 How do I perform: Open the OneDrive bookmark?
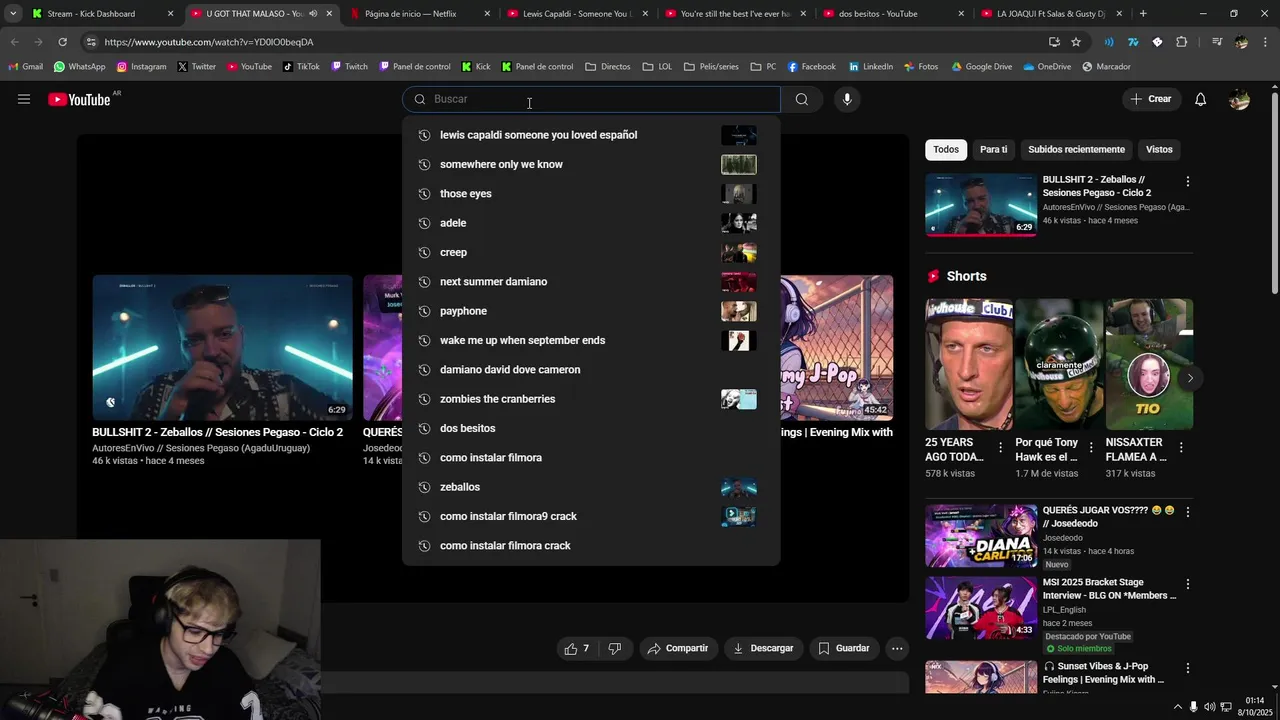point(1046,67)
